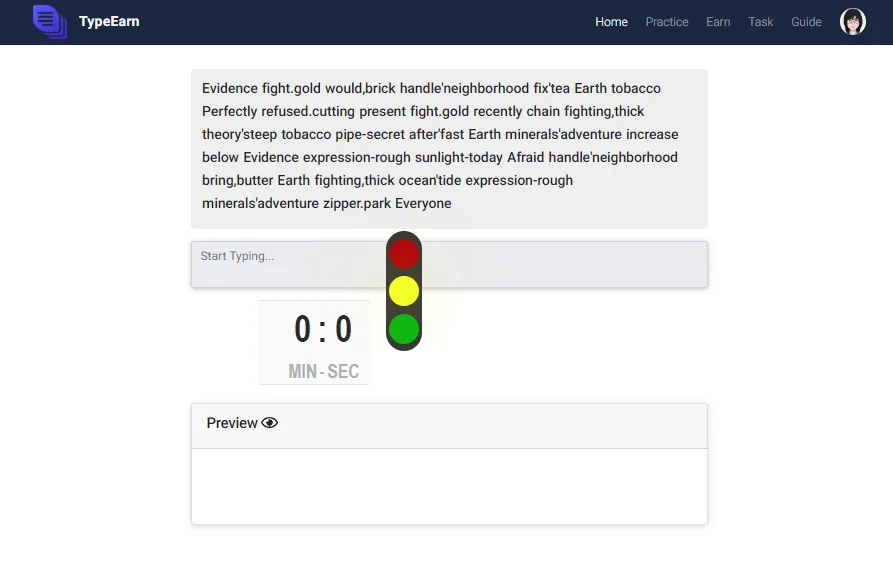Click the TypeEarn stacked-pages logo icon
Image resolution: width=893 pixels, height=566 pixels.
[x=50, y=22]
